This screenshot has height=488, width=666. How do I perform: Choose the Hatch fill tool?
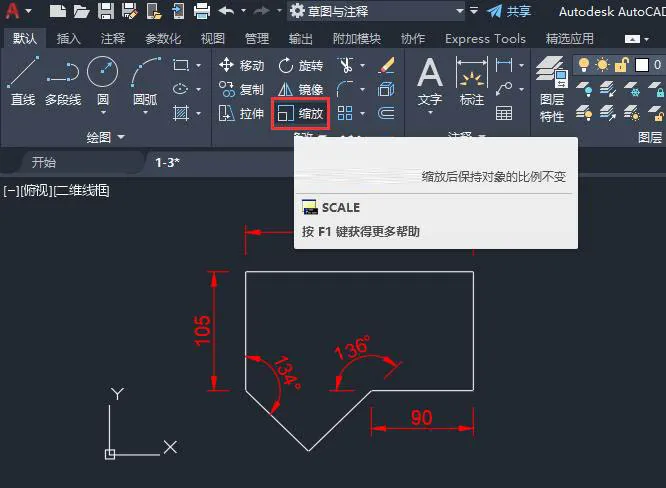coord(181,113)
